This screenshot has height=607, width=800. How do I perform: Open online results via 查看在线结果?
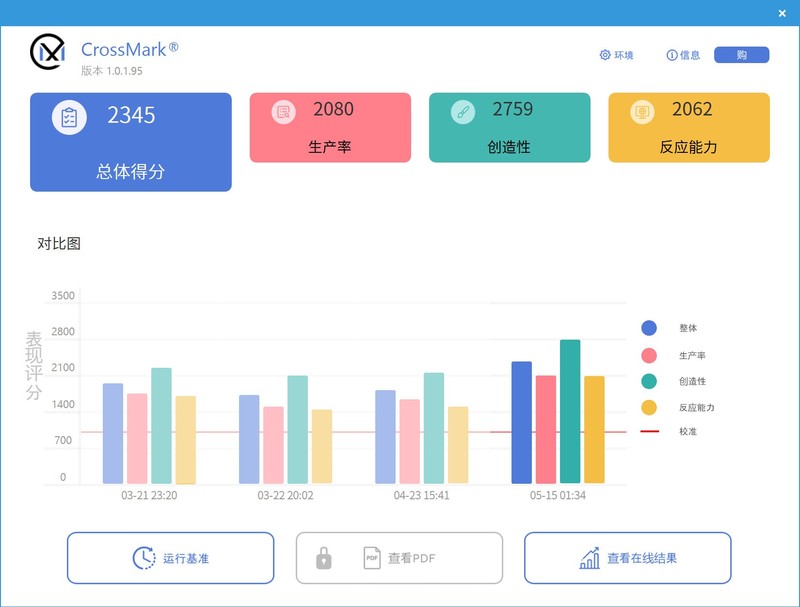click(627, 557)
